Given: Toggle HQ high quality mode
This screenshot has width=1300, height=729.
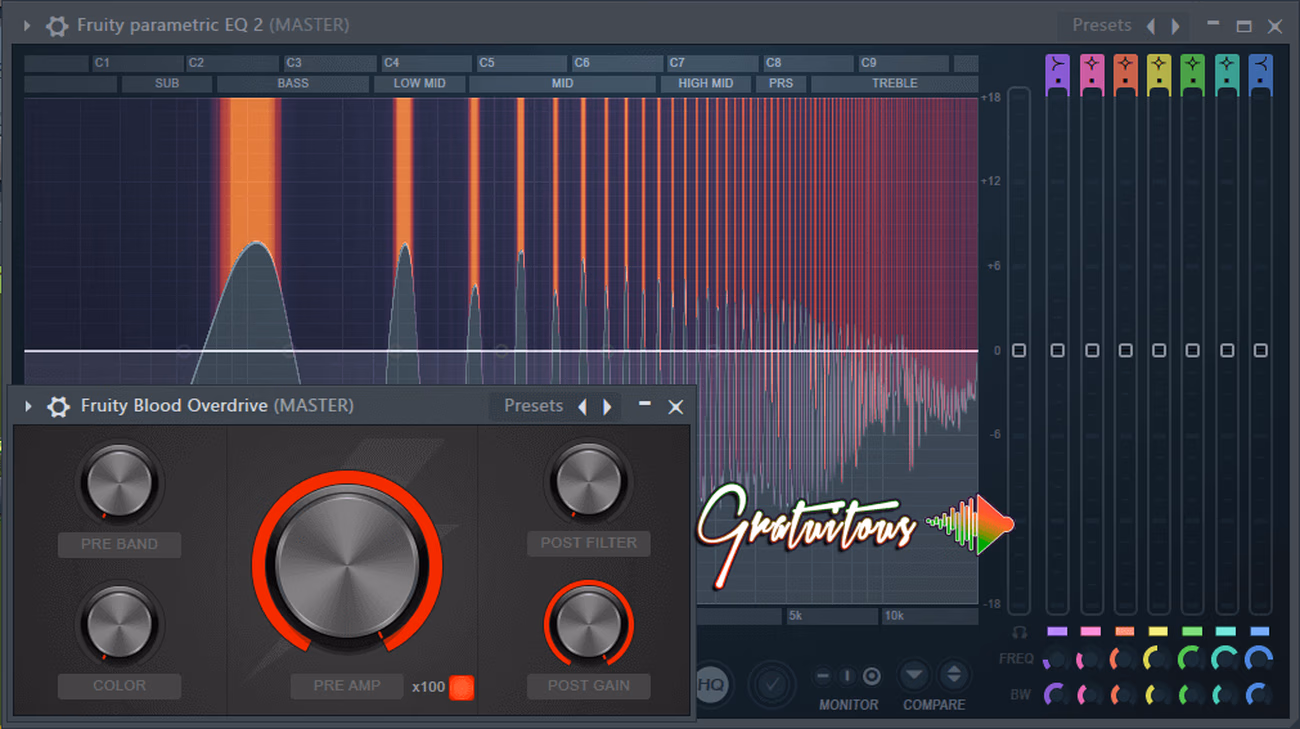Looking at the screenshot, I should click(710, 685).
